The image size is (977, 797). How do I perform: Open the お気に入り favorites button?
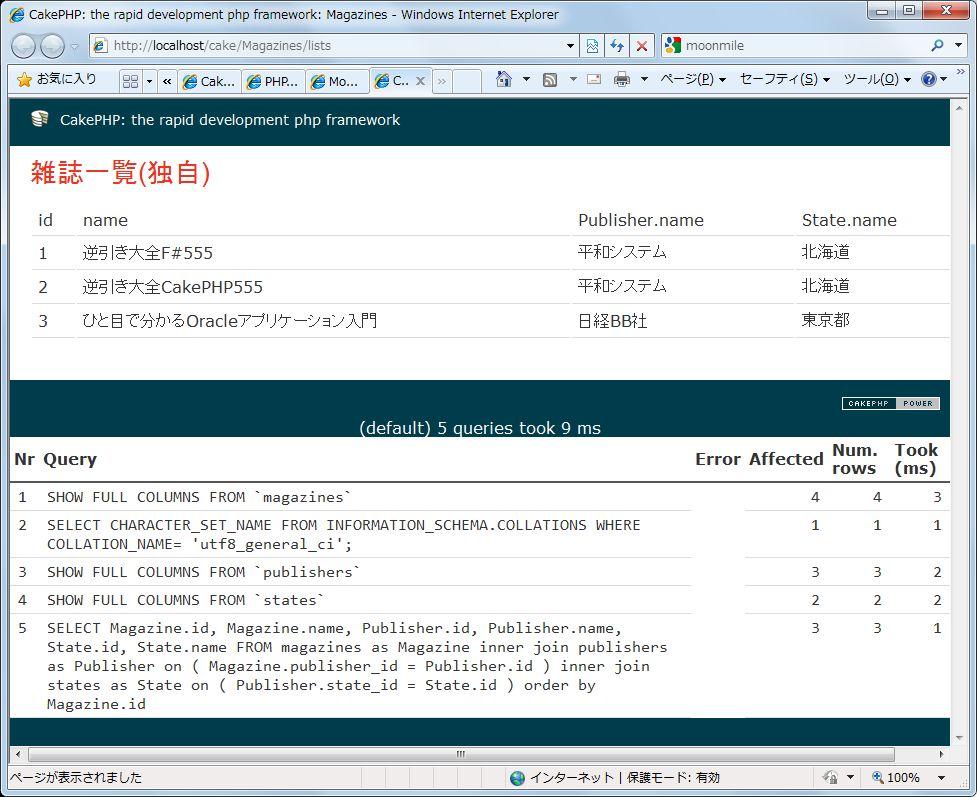click(x=57, y=80)
